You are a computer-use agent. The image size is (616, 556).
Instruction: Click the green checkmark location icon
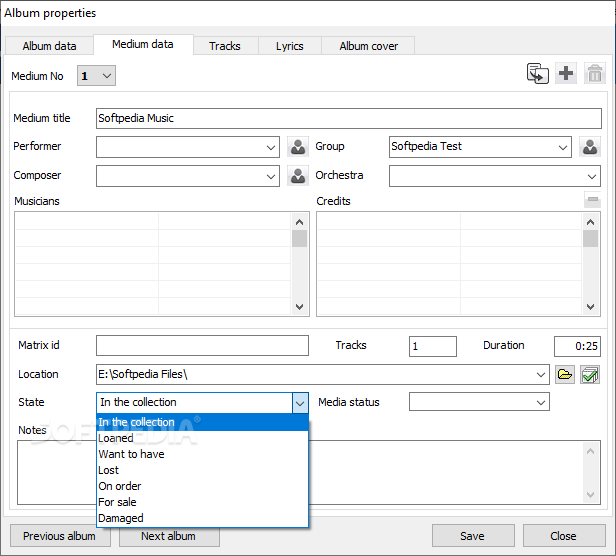click(x=590, y=374)
